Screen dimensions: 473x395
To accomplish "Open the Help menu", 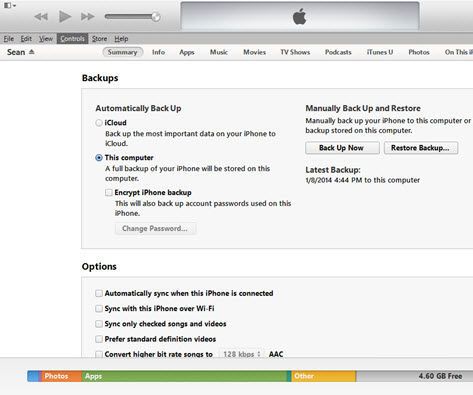I will (x=121, y=39).
